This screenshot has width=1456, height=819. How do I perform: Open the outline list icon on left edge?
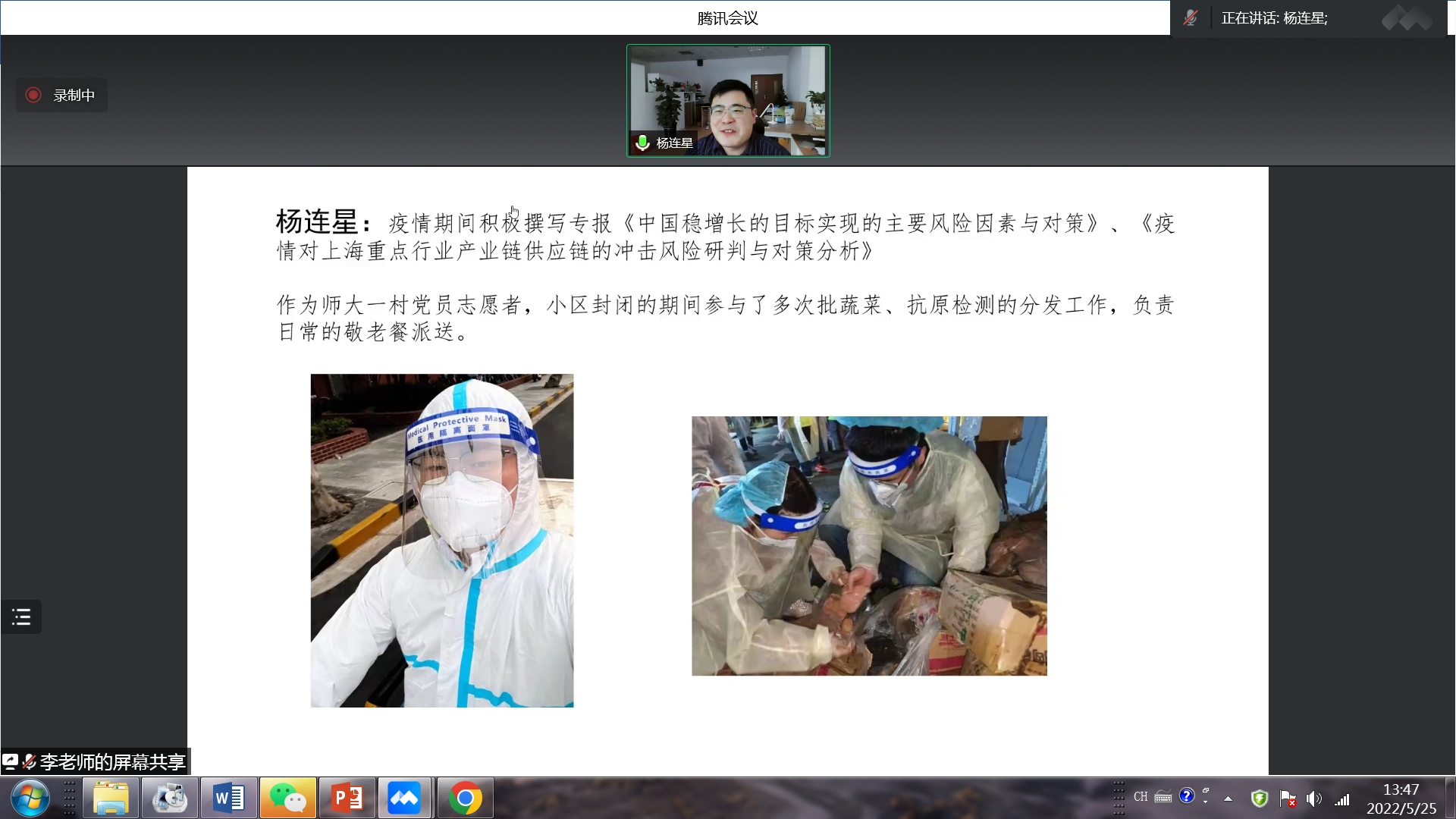(21, 617)
